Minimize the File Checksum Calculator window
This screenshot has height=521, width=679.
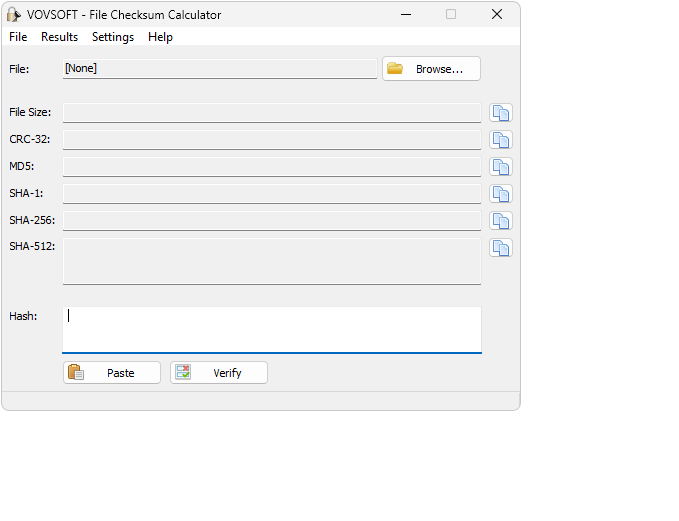[406, 14]
